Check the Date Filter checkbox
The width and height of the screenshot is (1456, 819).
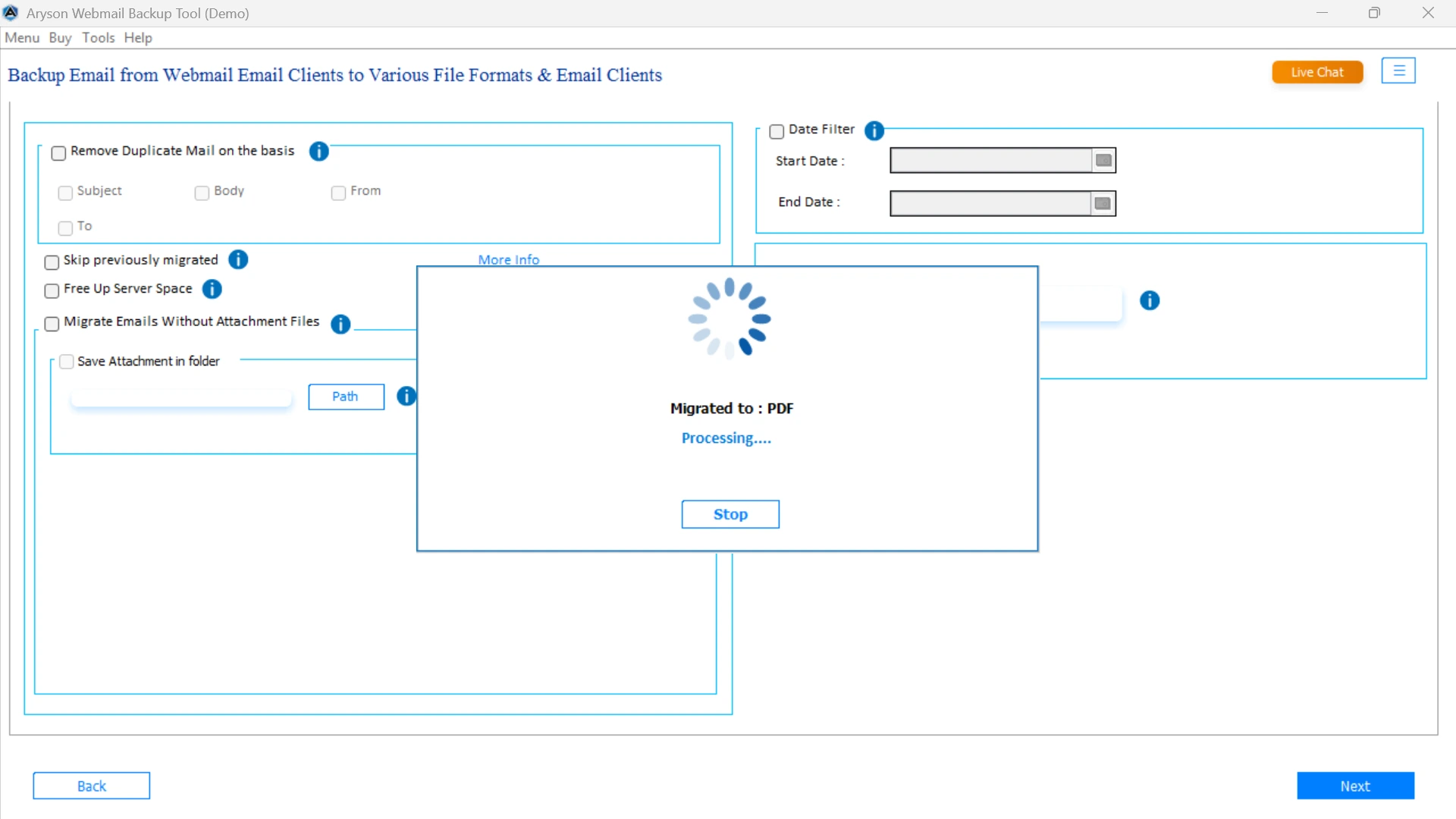coord(777,132)
